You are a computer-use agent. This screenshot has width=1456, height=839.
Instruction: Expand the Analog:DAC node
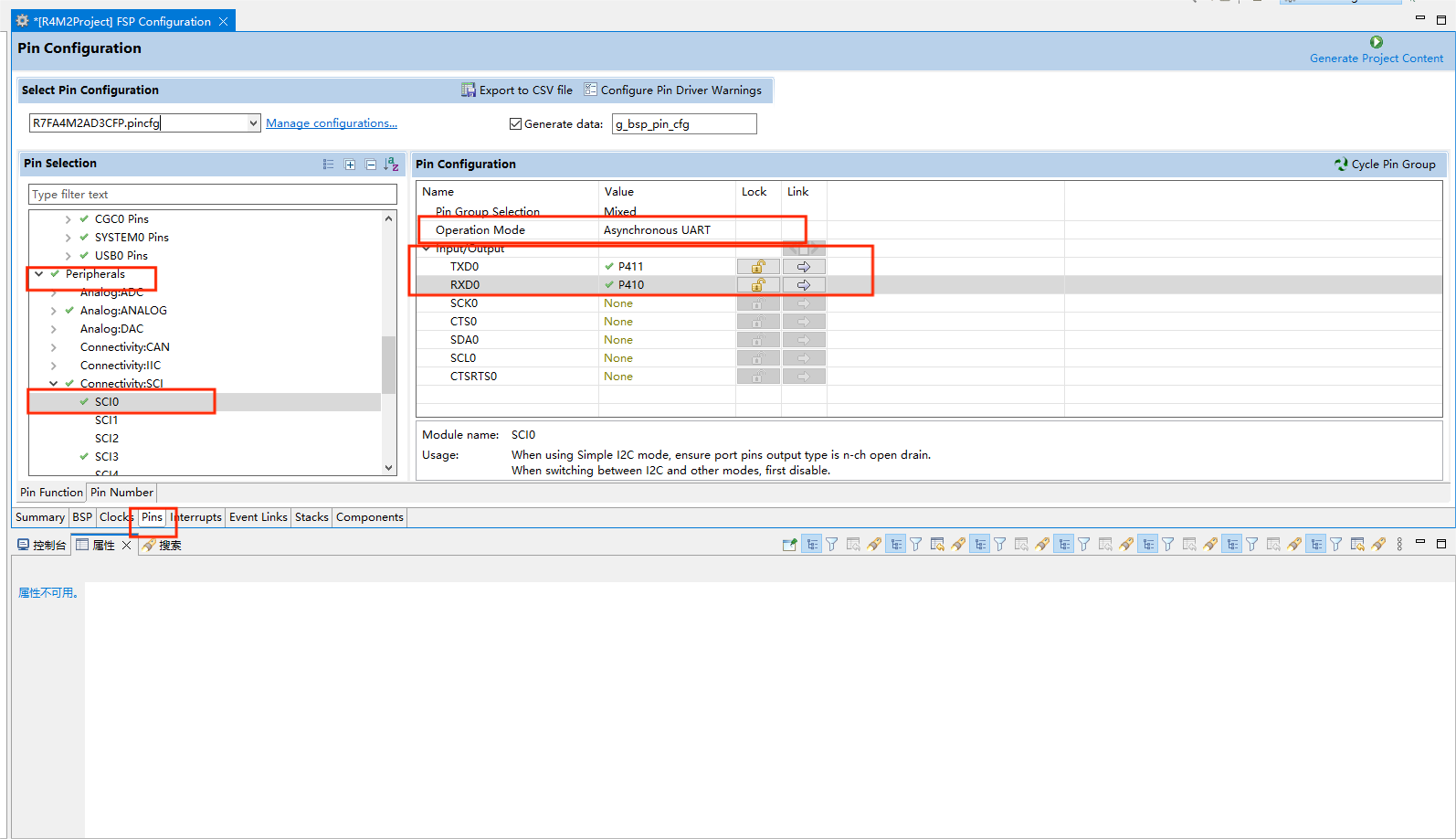pos(53,329)
